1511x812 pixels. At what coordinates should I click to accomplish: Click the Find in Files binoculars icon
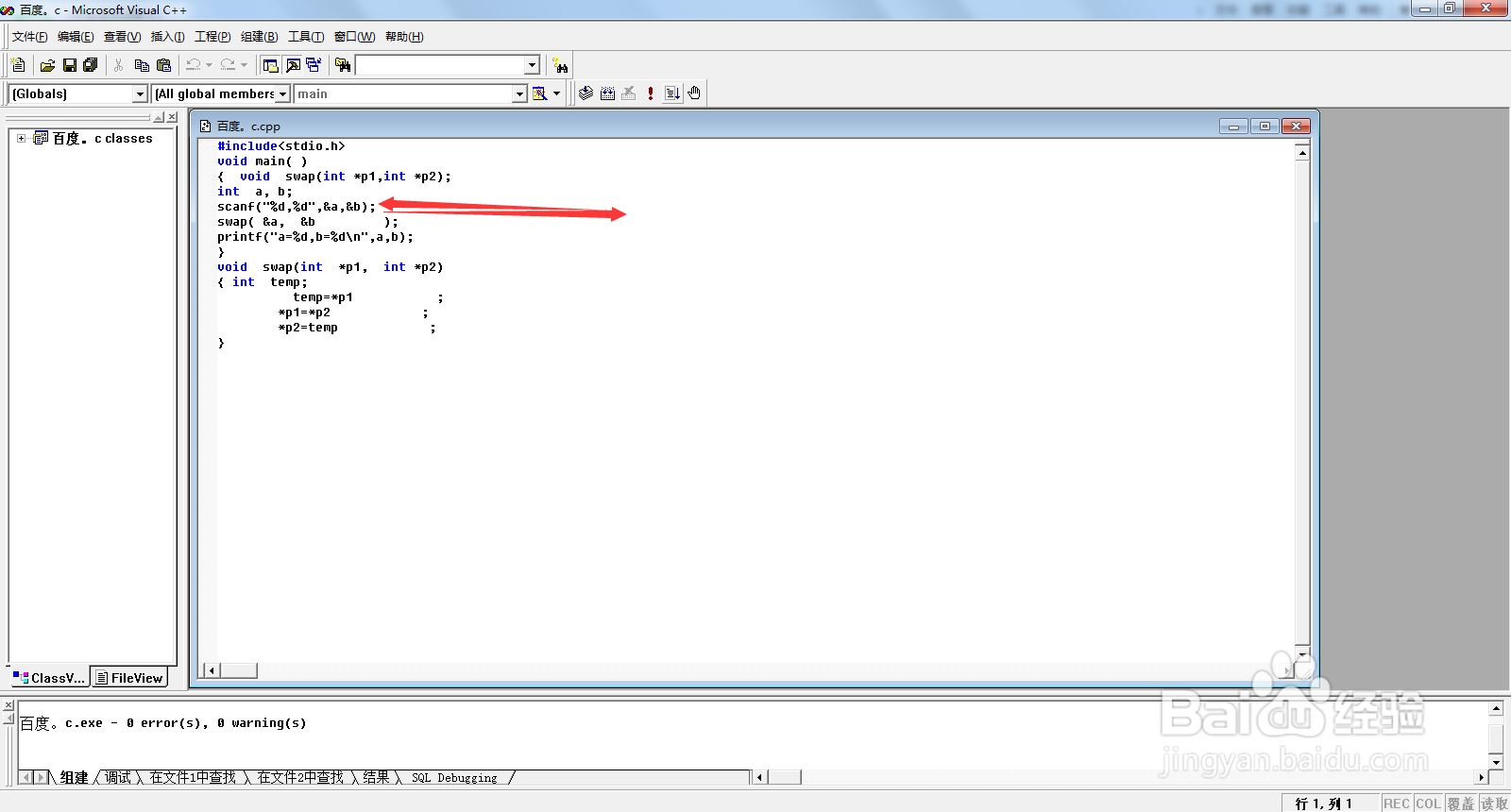[343, 65]
